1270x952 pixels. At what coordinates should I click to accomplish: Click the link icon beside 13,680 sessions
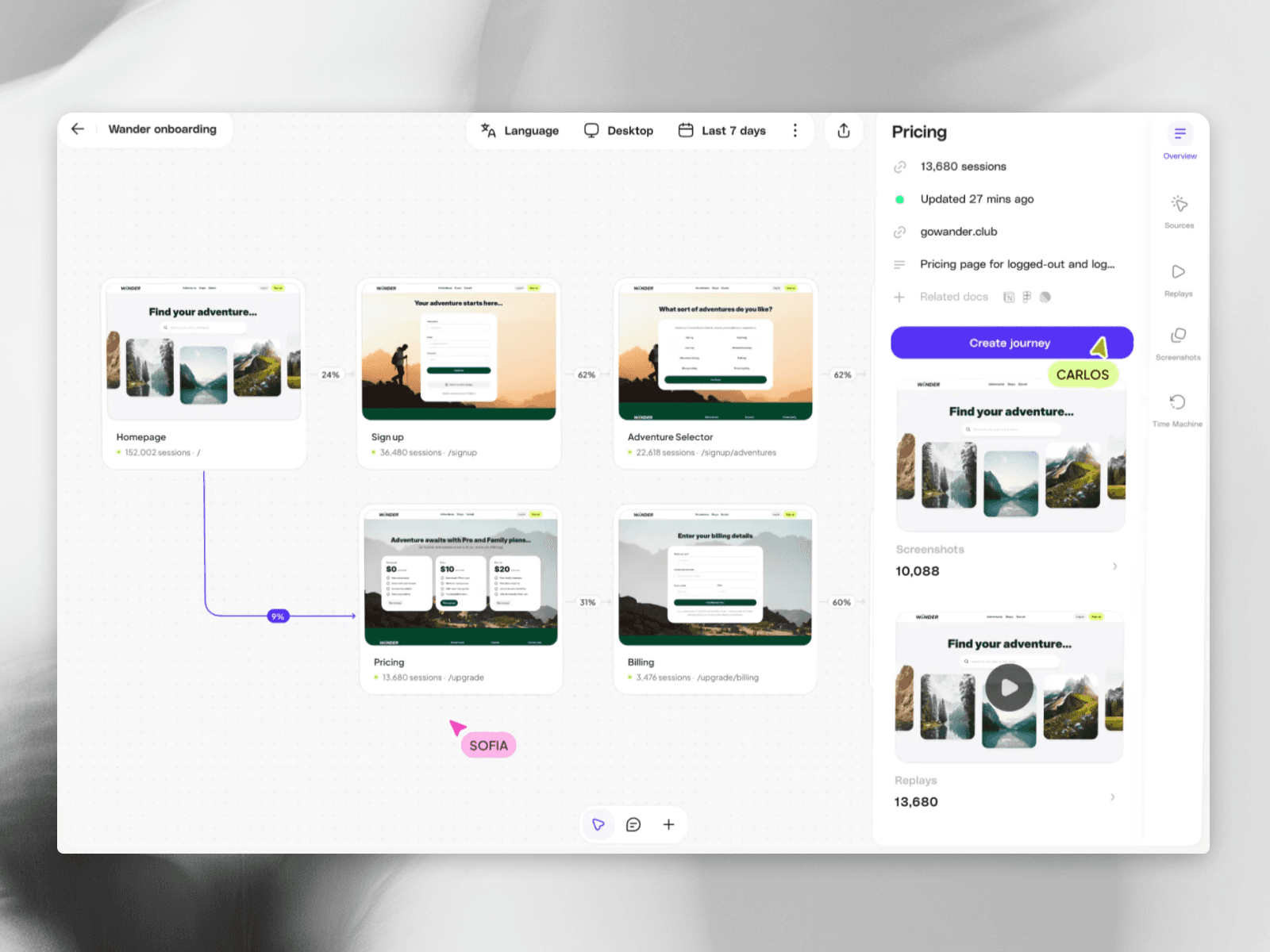[x=899, y=167]
